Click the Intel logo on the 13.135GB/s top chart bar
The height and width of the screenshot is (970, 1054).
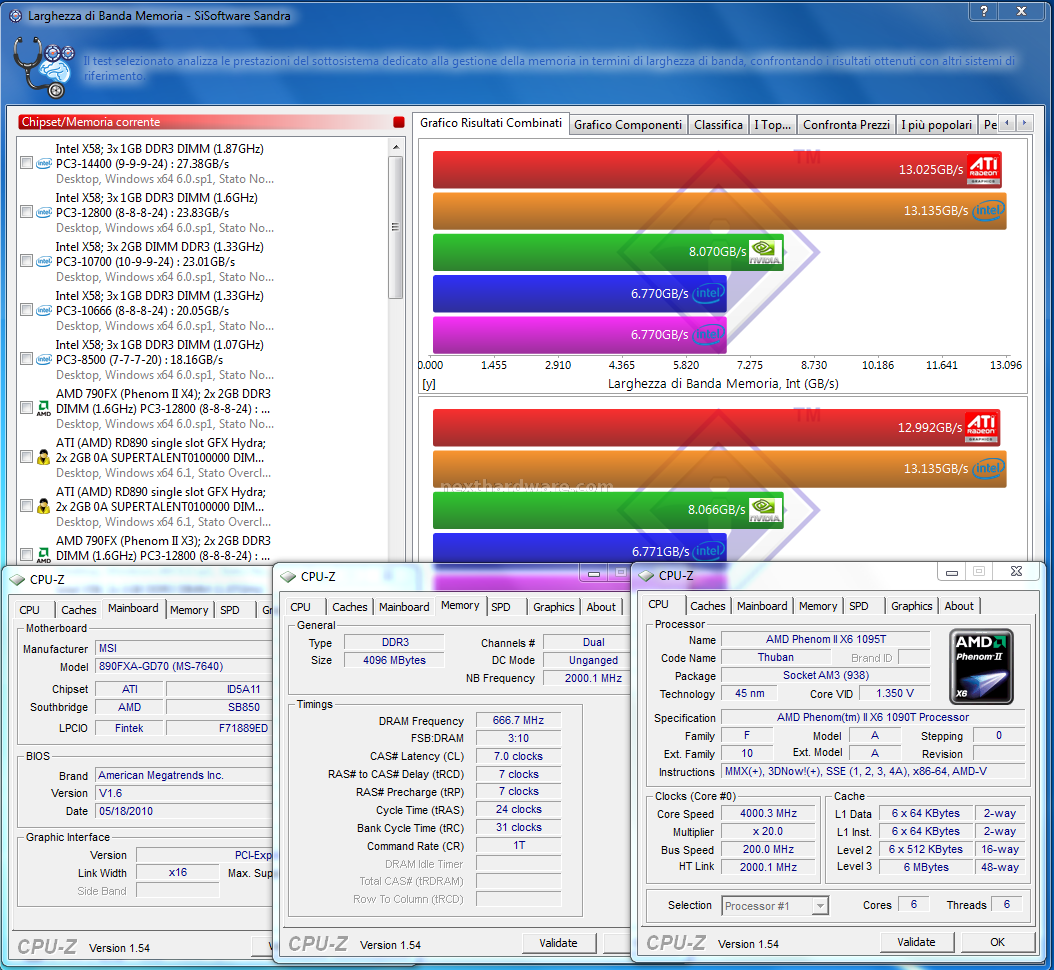[x=988, y=210]
